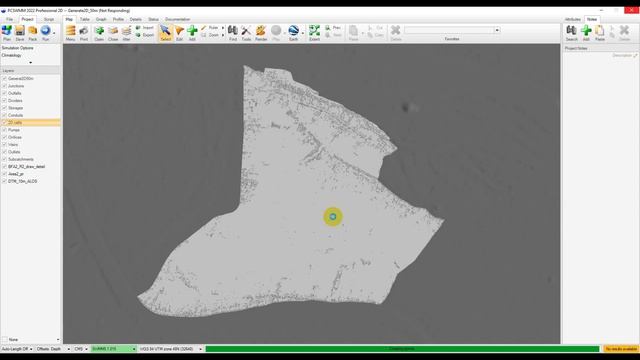Open the Favorites combo box dropdown
Image resolution: width=640 pixels, height=360 pixels.
pyautogui.click(x=497, y=30)
